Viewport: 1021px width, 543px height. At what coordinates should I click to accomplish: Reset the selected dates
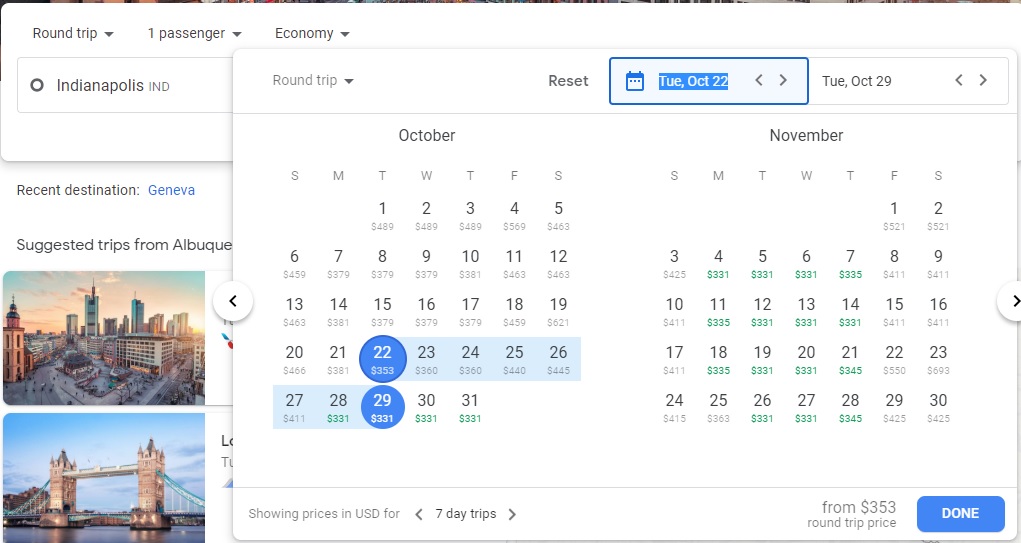pos(568,81)
